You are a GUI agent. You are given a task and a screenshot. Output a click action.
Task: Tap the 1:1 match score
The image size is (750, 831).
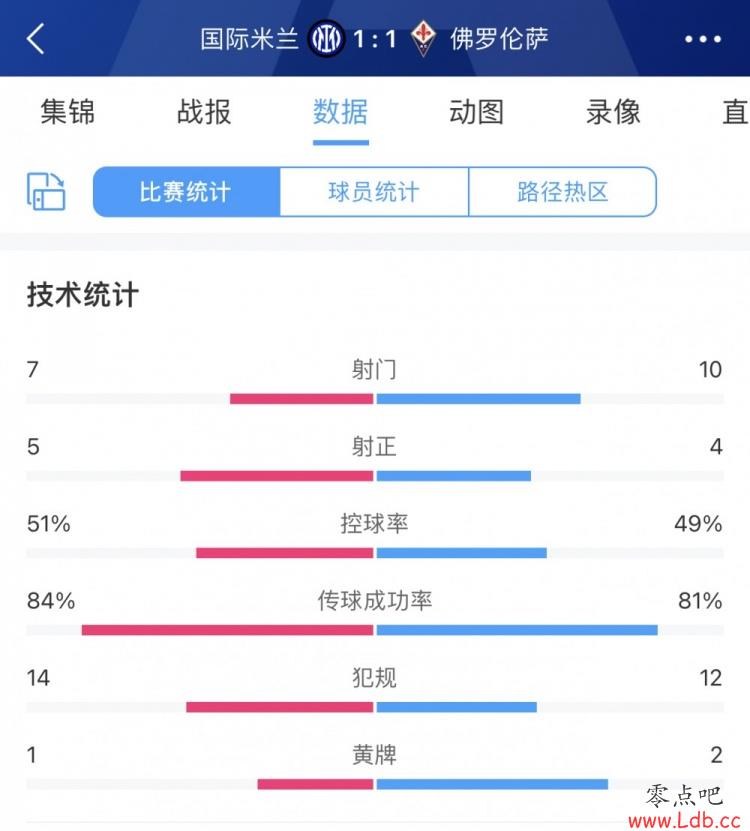pyautogui.click(x=375, y=39)
